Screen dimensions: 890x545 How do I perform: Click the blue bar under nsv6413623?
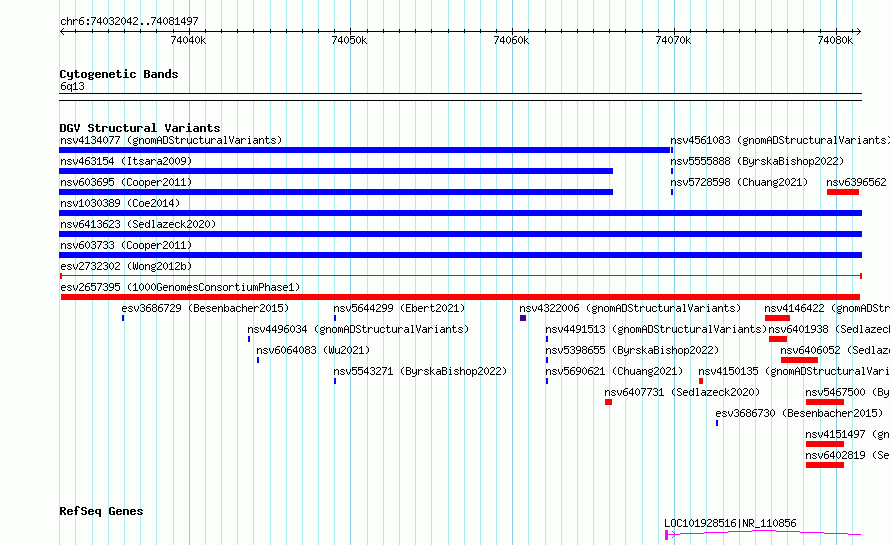pyautogui.click(x=460, y=234)
